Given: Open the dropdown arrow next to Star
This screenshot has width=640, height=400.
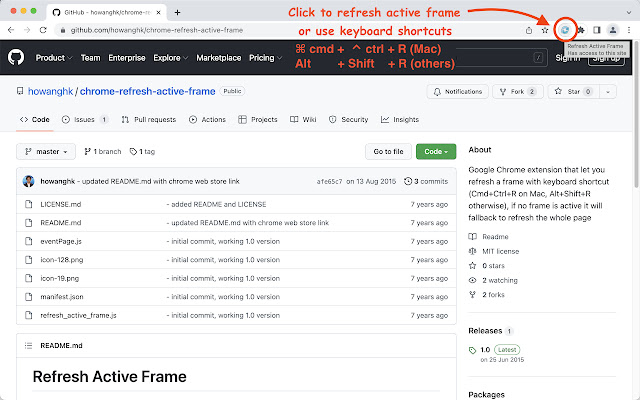Looking at the screenshot, I should tap(608, 92).
